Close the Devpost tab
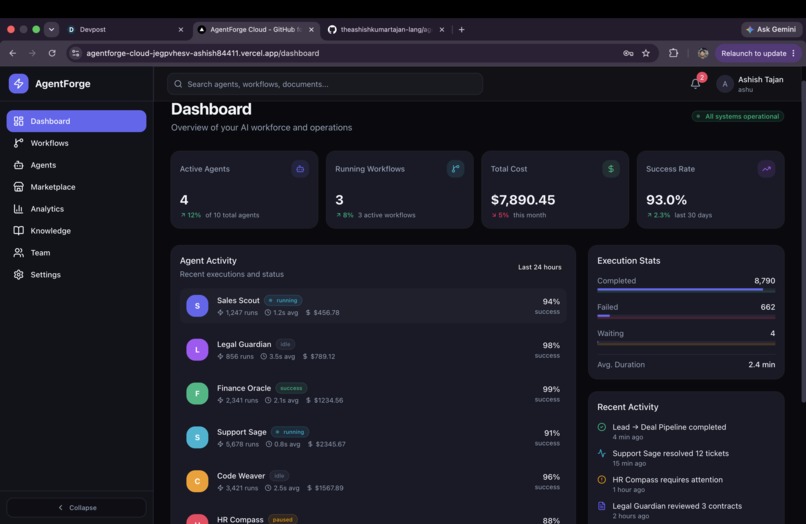The height and width of the screenshot is (524, 806). pyautogui.click(x=180, y=30)
